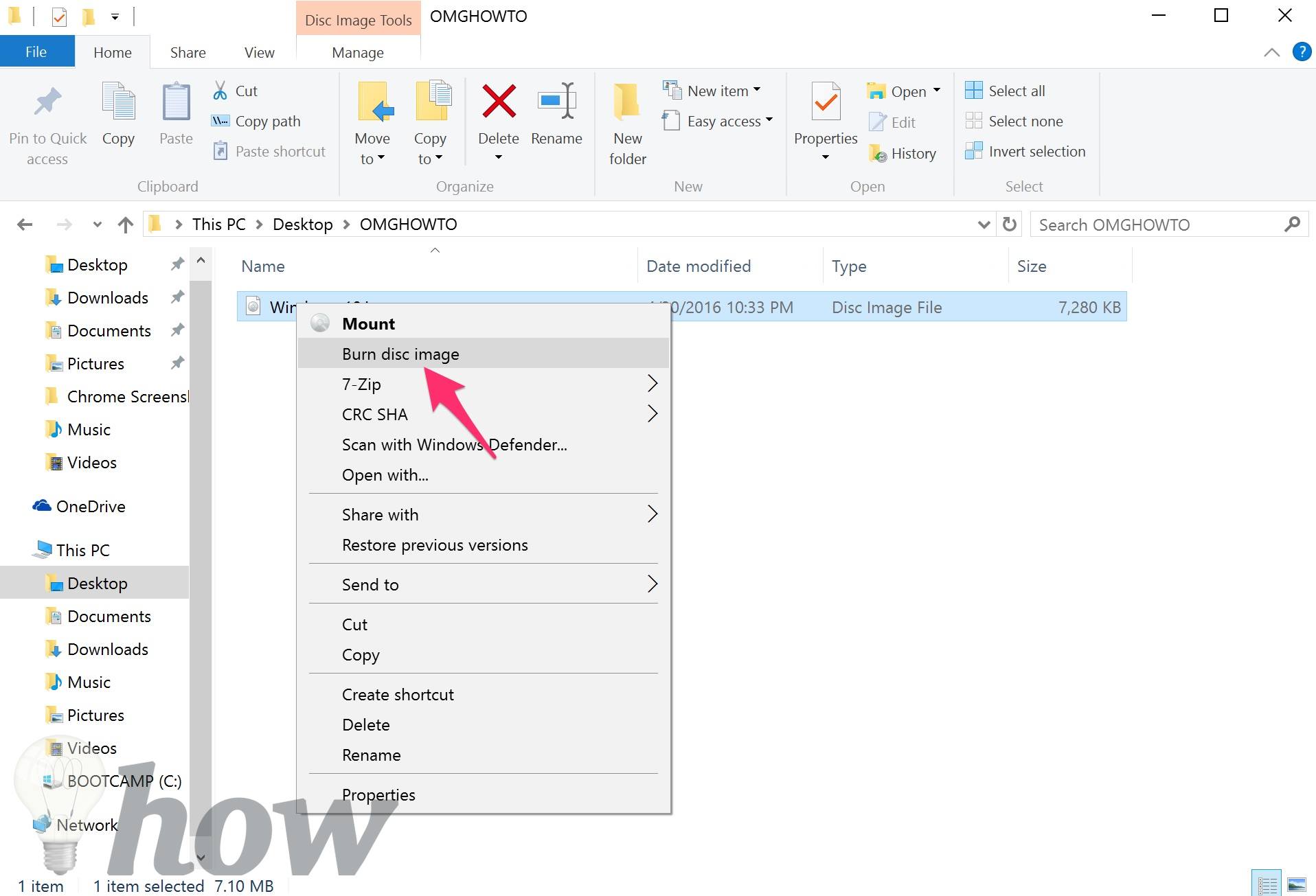The height and width of the screenshot is (896, 1316).
Task: Click Desktop in the address breadcrumb
Action: pyautogui.click(x=302, y=225)
